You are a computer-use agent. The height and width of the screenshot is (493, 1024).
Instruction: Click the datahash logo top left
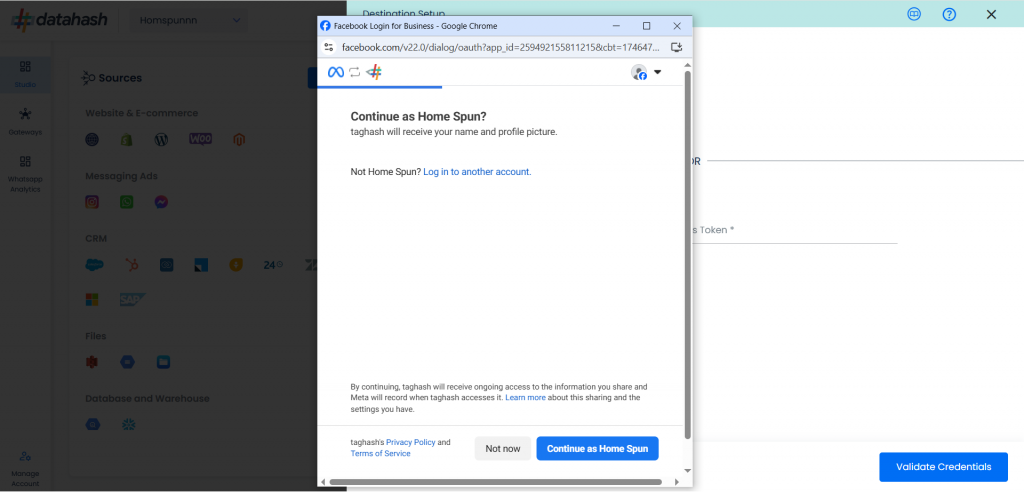(x=59, y=20)
